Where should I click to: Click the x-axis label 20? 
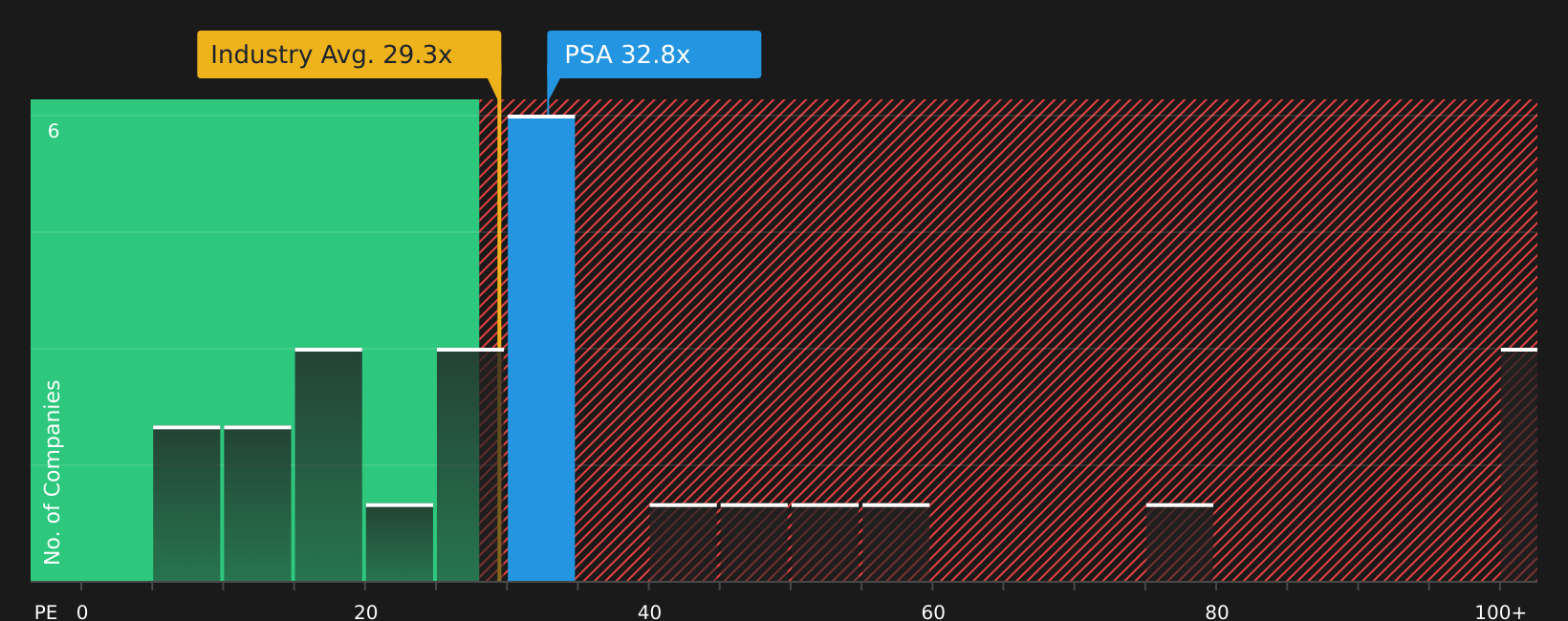366,612
